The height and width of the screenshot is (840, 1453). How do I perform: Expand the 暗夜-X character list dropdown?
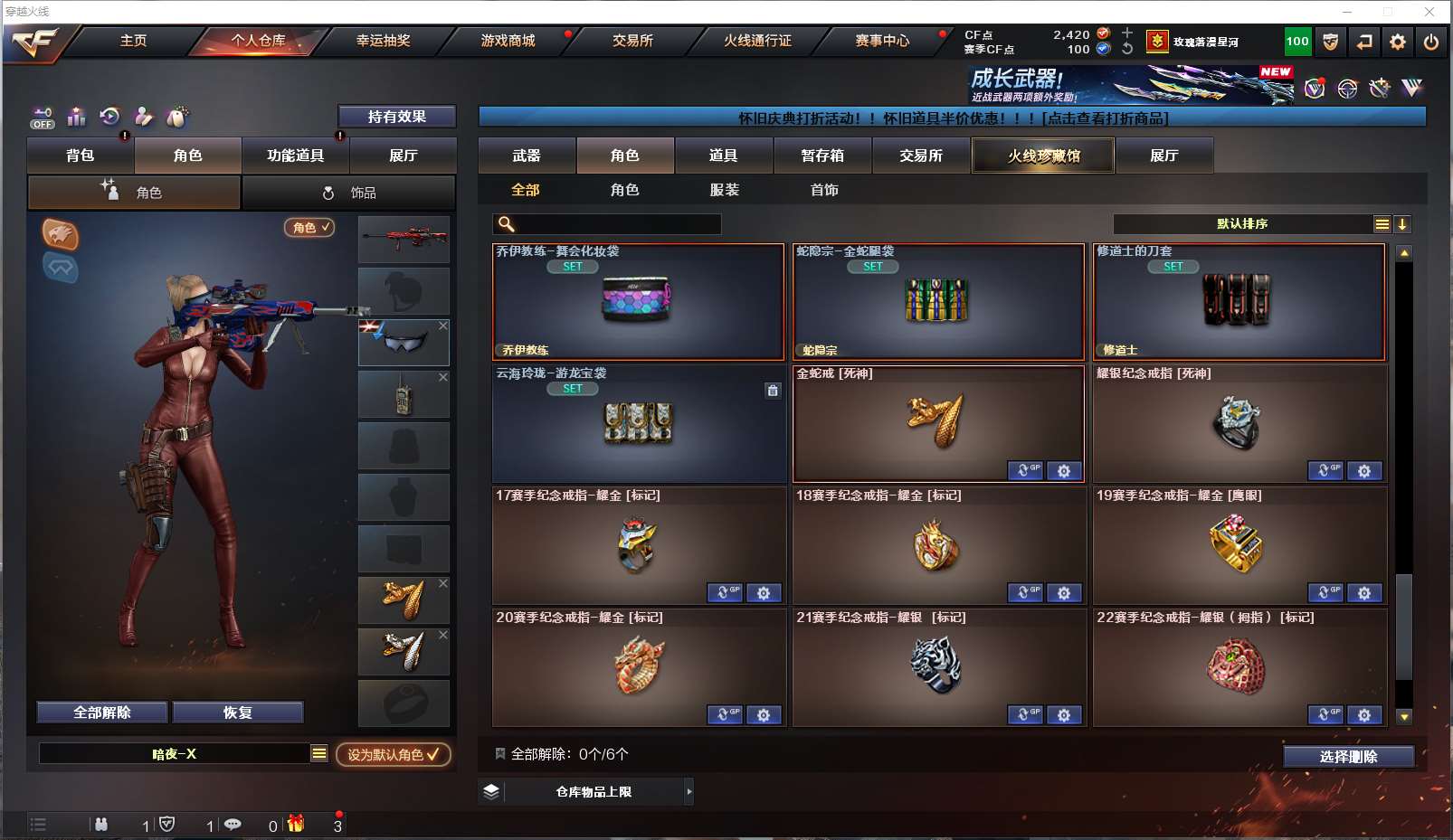pos(319,753)
